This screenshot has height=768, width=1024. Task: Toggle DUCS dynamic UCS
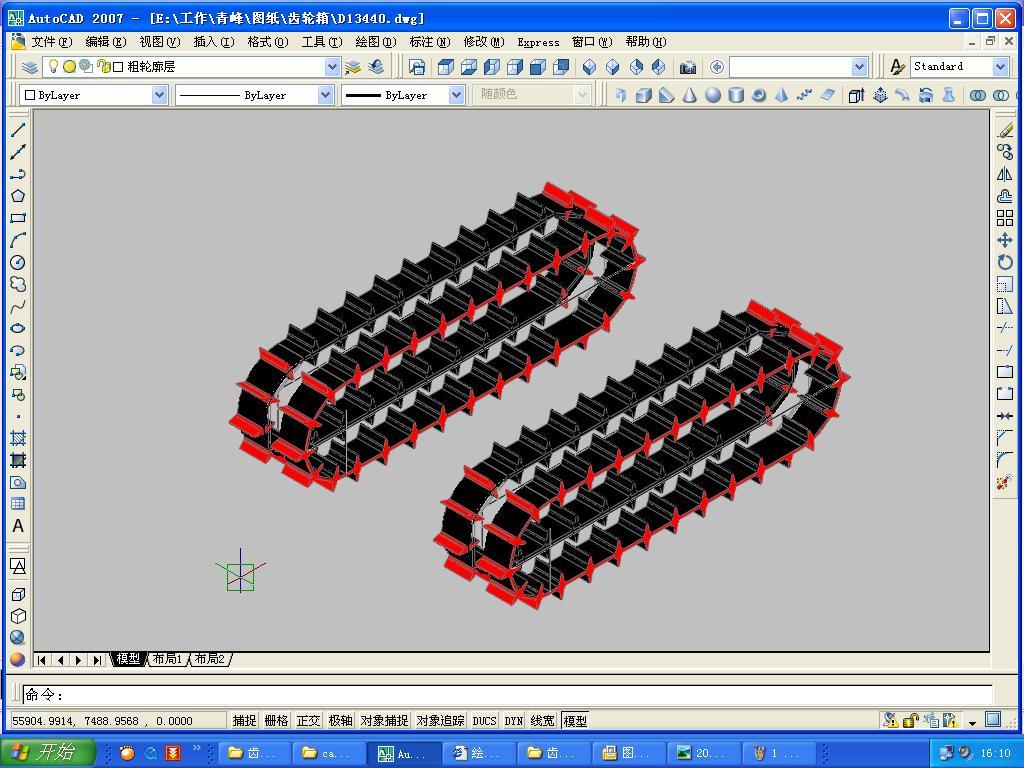pyautogui.click(x=485, y=720)
